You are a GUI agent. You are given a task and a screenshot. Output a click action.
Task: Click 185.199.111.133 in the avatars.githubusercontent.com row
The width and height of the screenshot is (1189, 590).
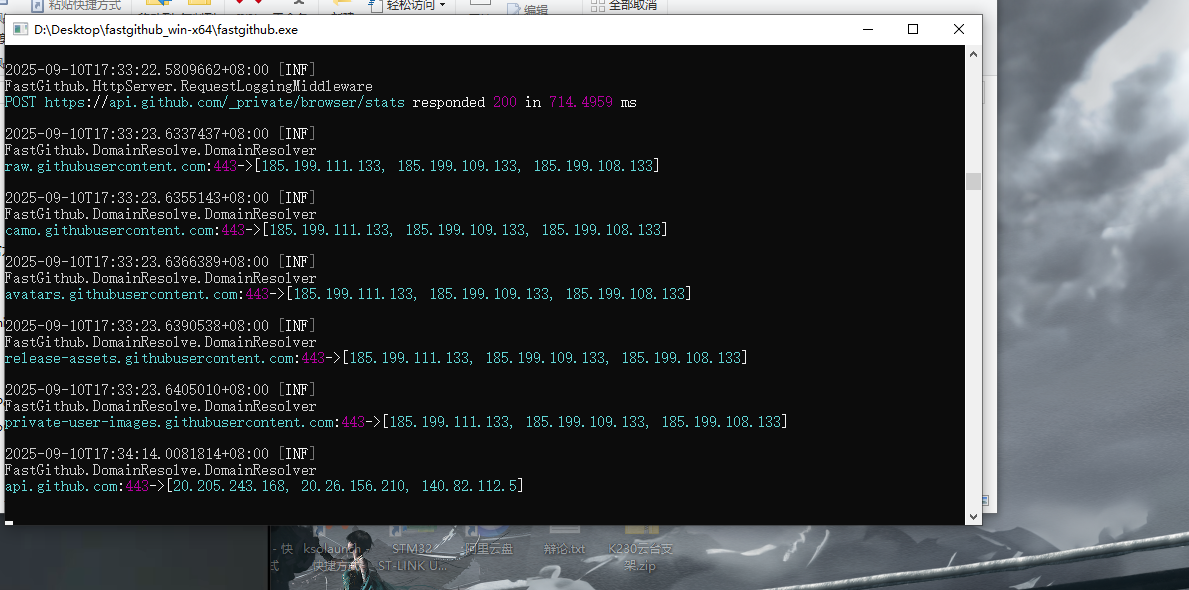click(353, 294)
